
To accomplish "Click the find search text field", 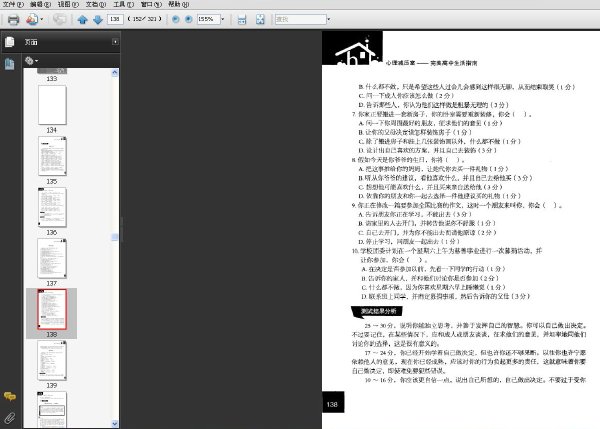I will click(301, 19).
